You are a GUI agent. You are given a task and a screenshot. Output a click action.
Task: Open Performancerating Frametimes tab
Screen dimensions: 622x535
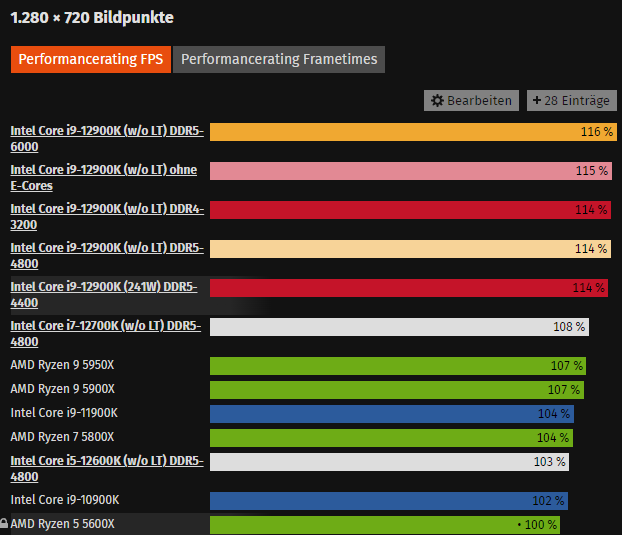point(279,59)
